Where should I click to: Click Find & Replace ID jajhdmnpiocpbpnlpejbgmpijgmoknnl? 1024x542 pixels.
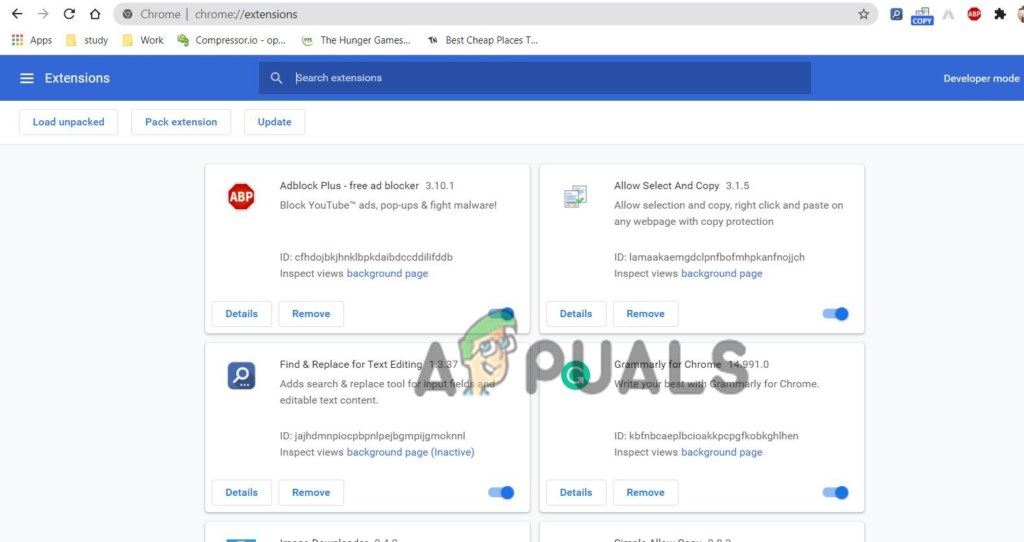373,436
